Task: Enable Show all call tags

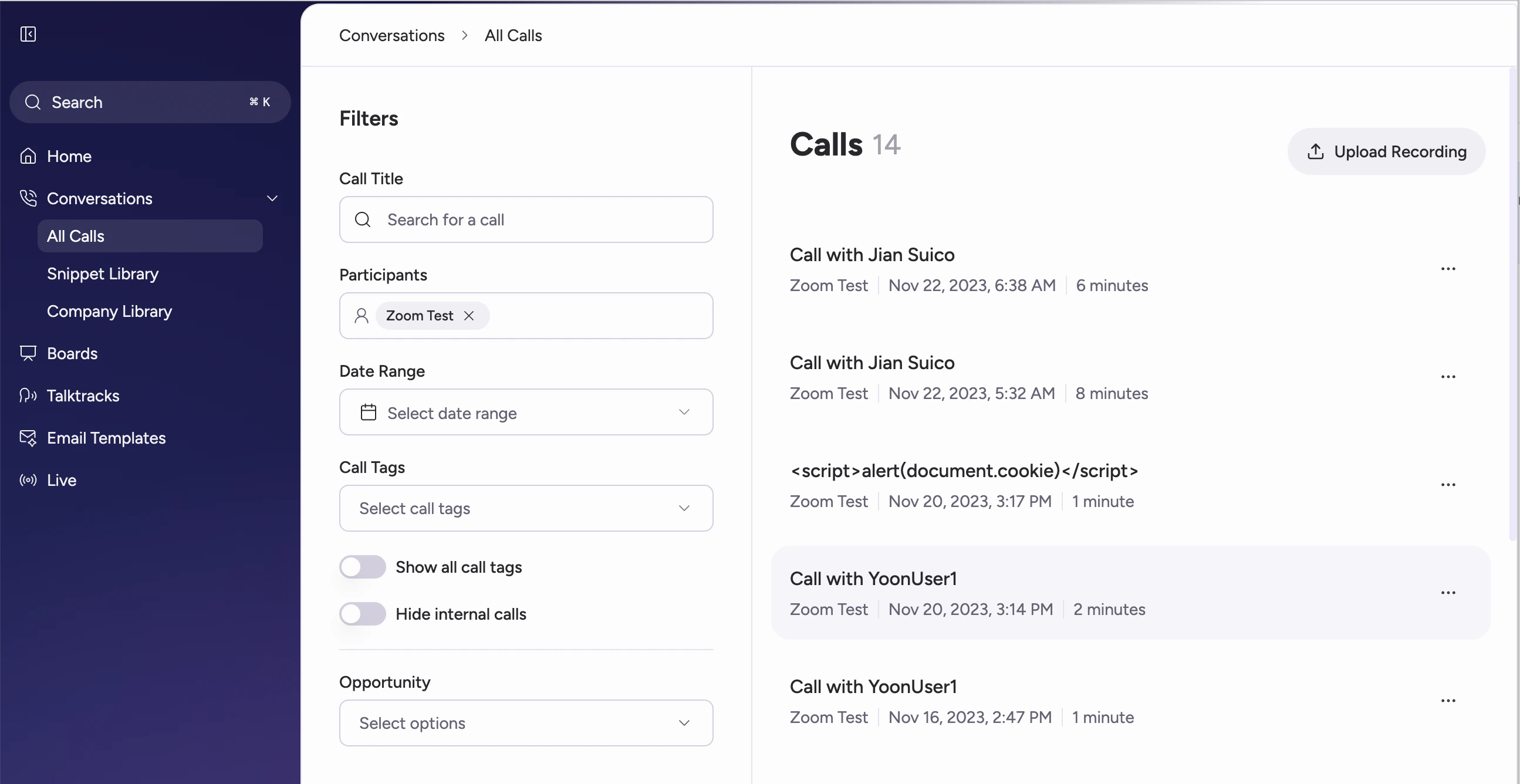Action: [x=362, y=567]
